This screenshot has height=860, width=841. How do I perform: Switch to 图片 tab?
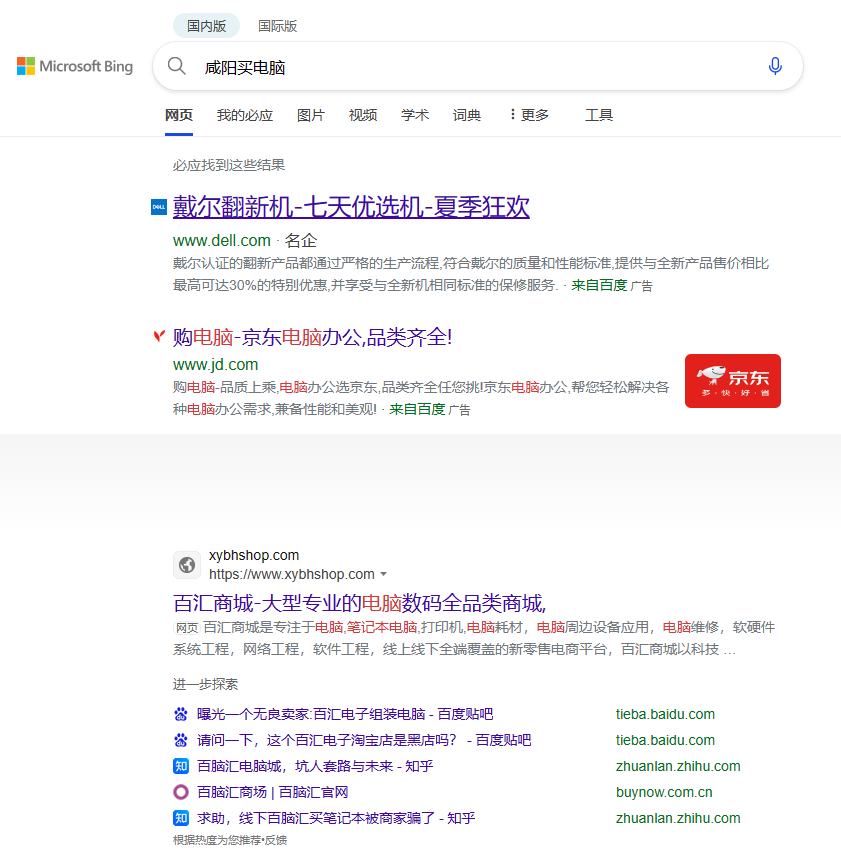tap(311, 115)
